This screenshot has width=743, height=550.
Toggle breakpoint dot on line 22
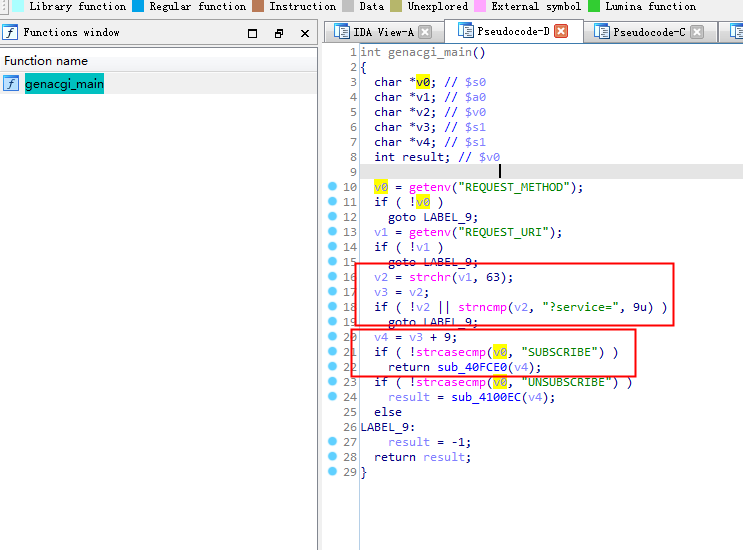pos(331,367)
